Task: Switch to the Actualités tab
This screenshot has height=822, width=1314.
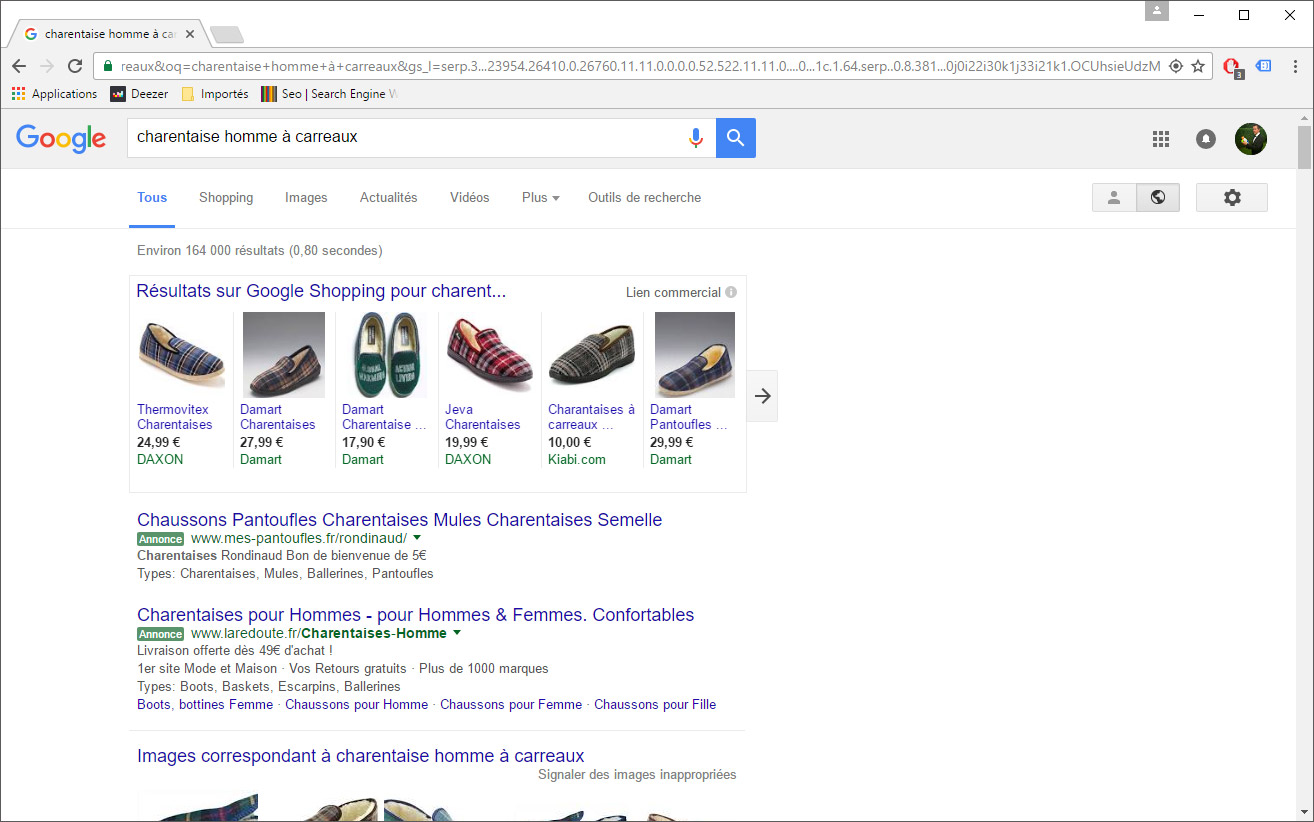Action: pyautogui.click(x=389, y=198)
